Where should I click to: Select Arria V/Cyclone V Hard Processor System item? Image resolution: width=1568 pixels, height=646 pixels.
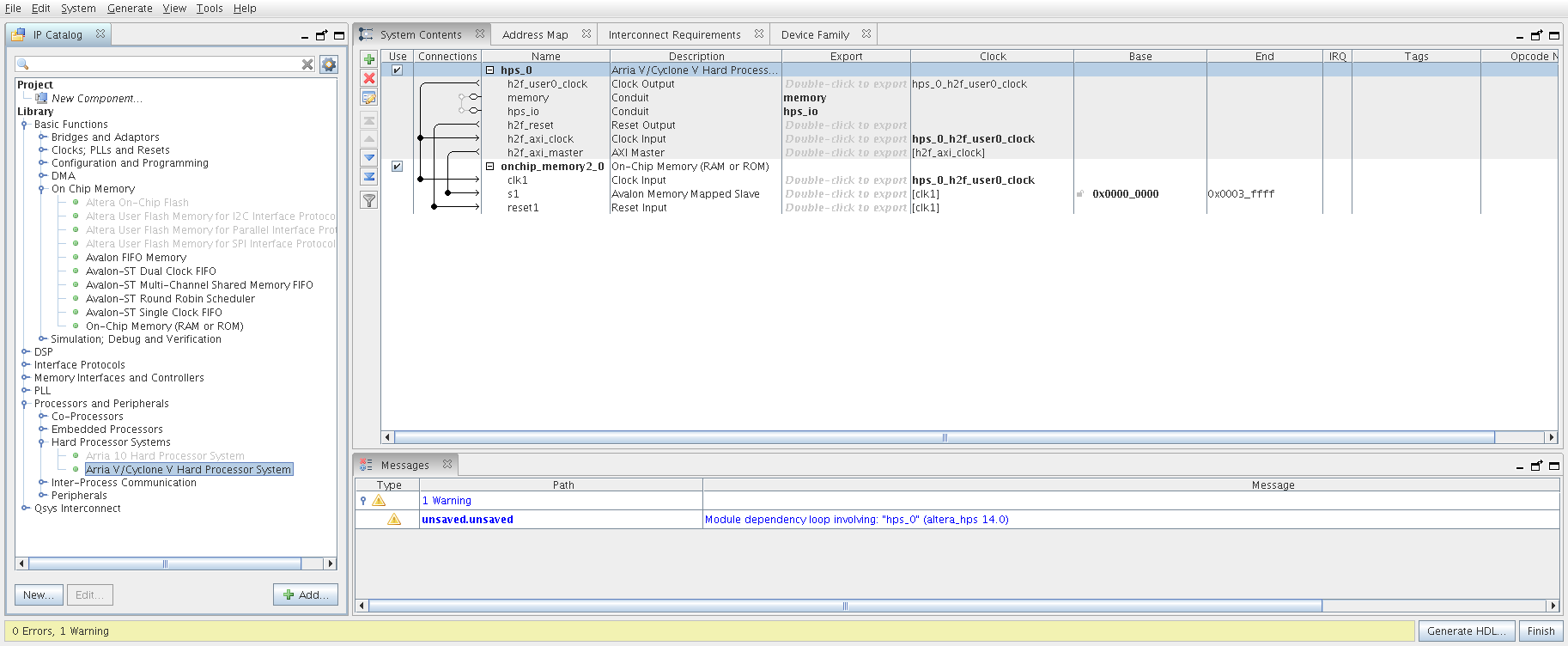click(189, 470)
